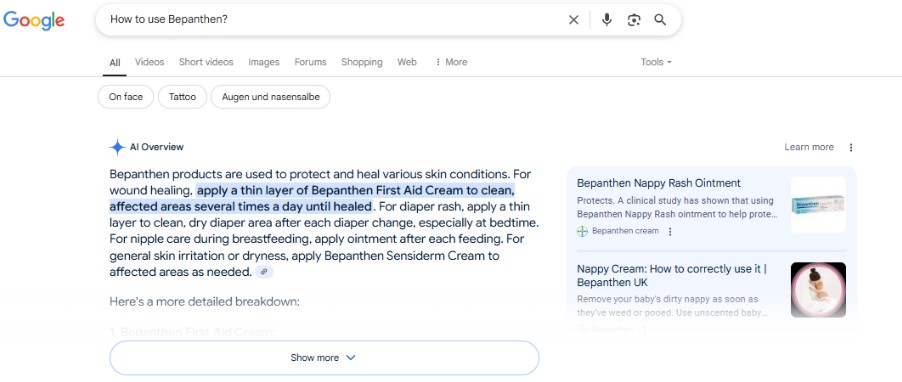Open Bepanthen Nappy Rash Ointment result
The width and height of the screenshot is (902, 382).
click(x=659, y=183)
